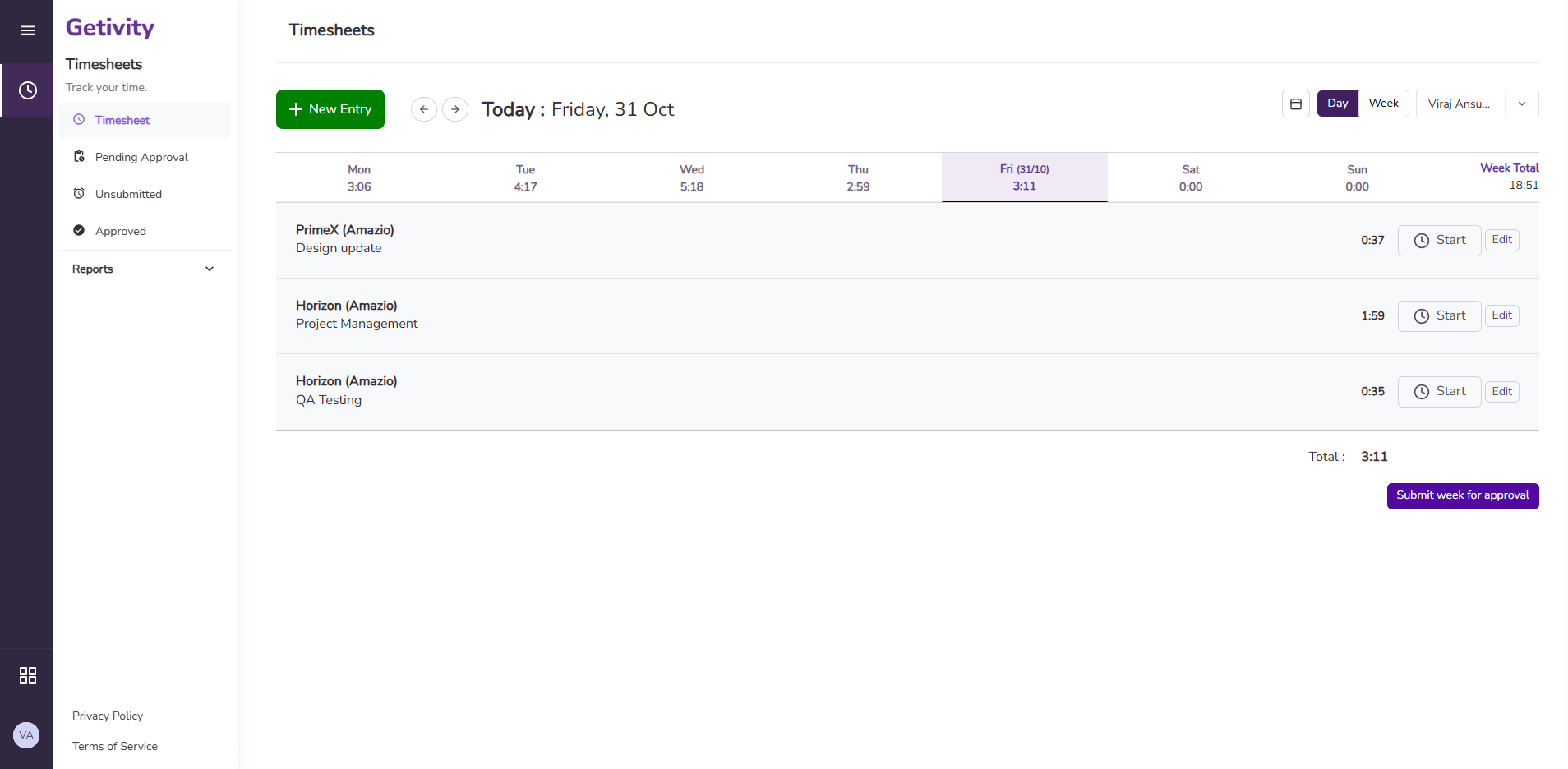Open Pending Approval in sidebar
Image resolution: width=1568 pixels, height=769 pixels.
(x=145, y=157)
